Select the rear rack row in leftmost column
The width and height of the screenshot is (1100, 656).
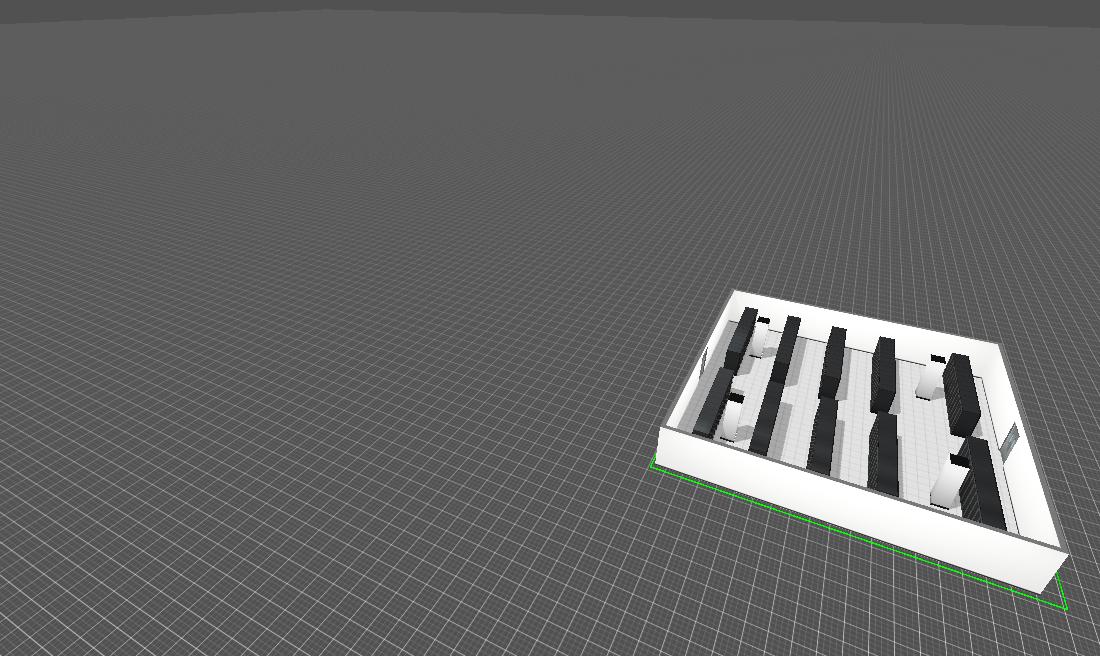pos(741,338)
